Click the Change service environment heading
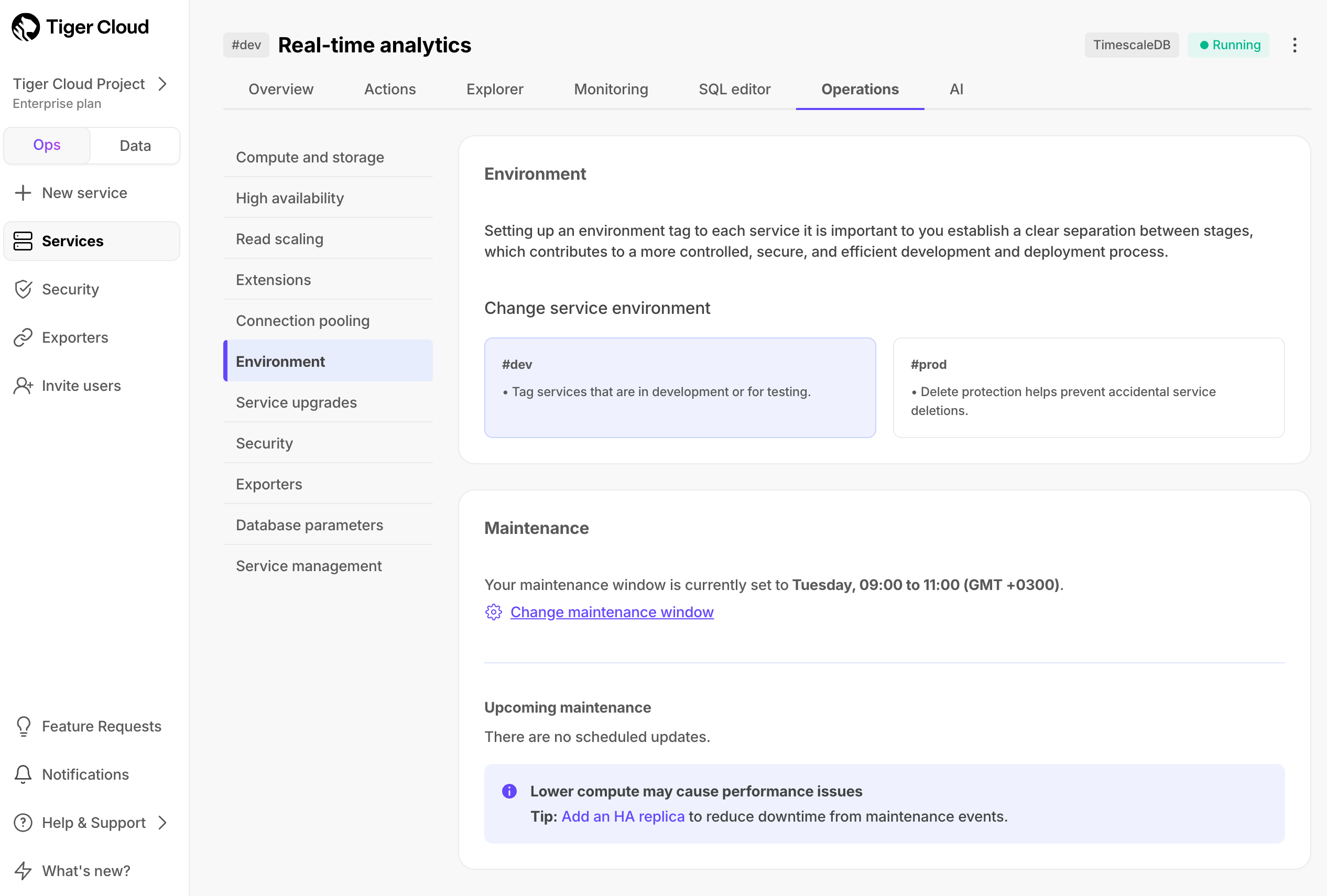The height and width of the screenshot is (896, 1327). click(597, 308)
